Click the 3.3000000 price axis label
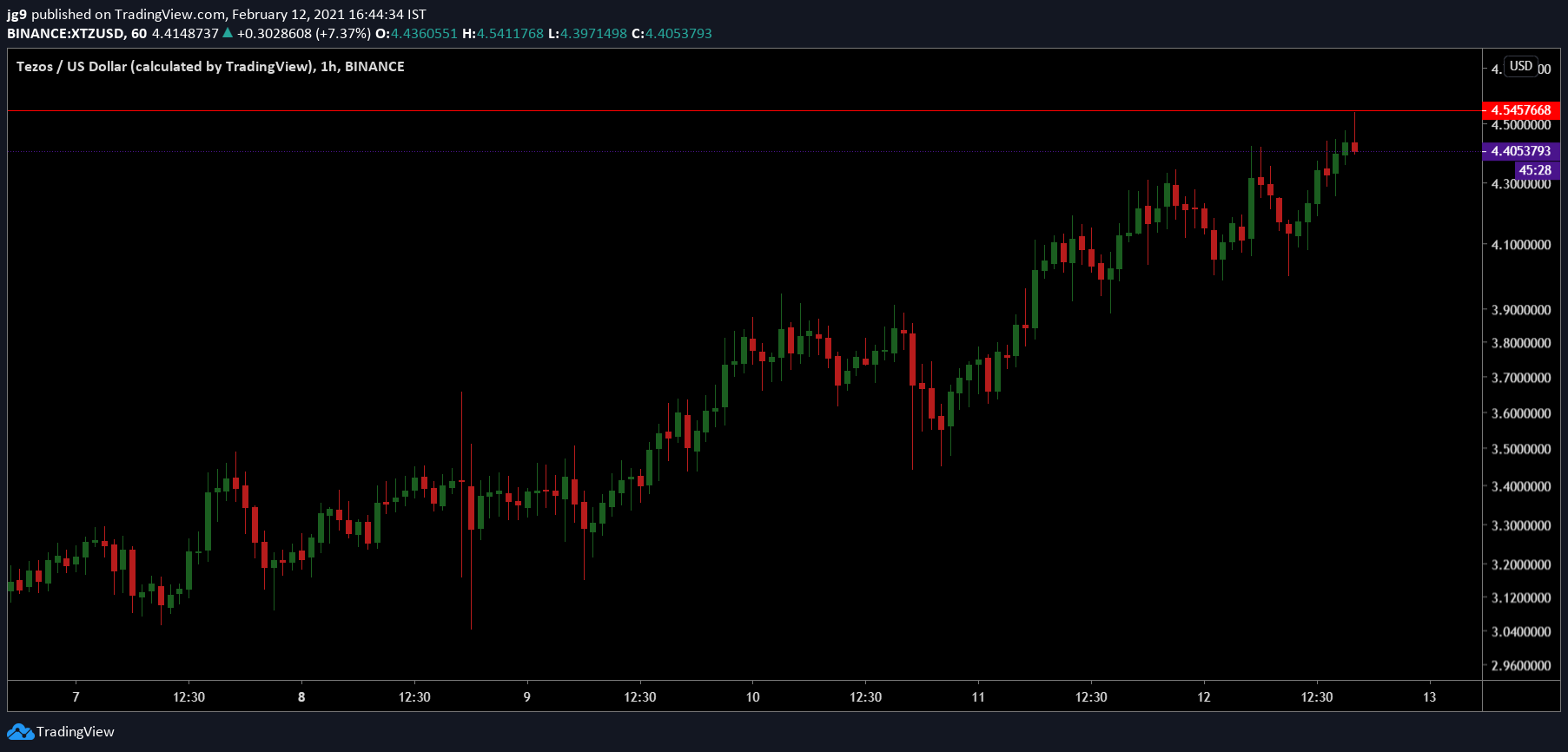This screenshot has height=752, width=1568. coord(1521,525)
